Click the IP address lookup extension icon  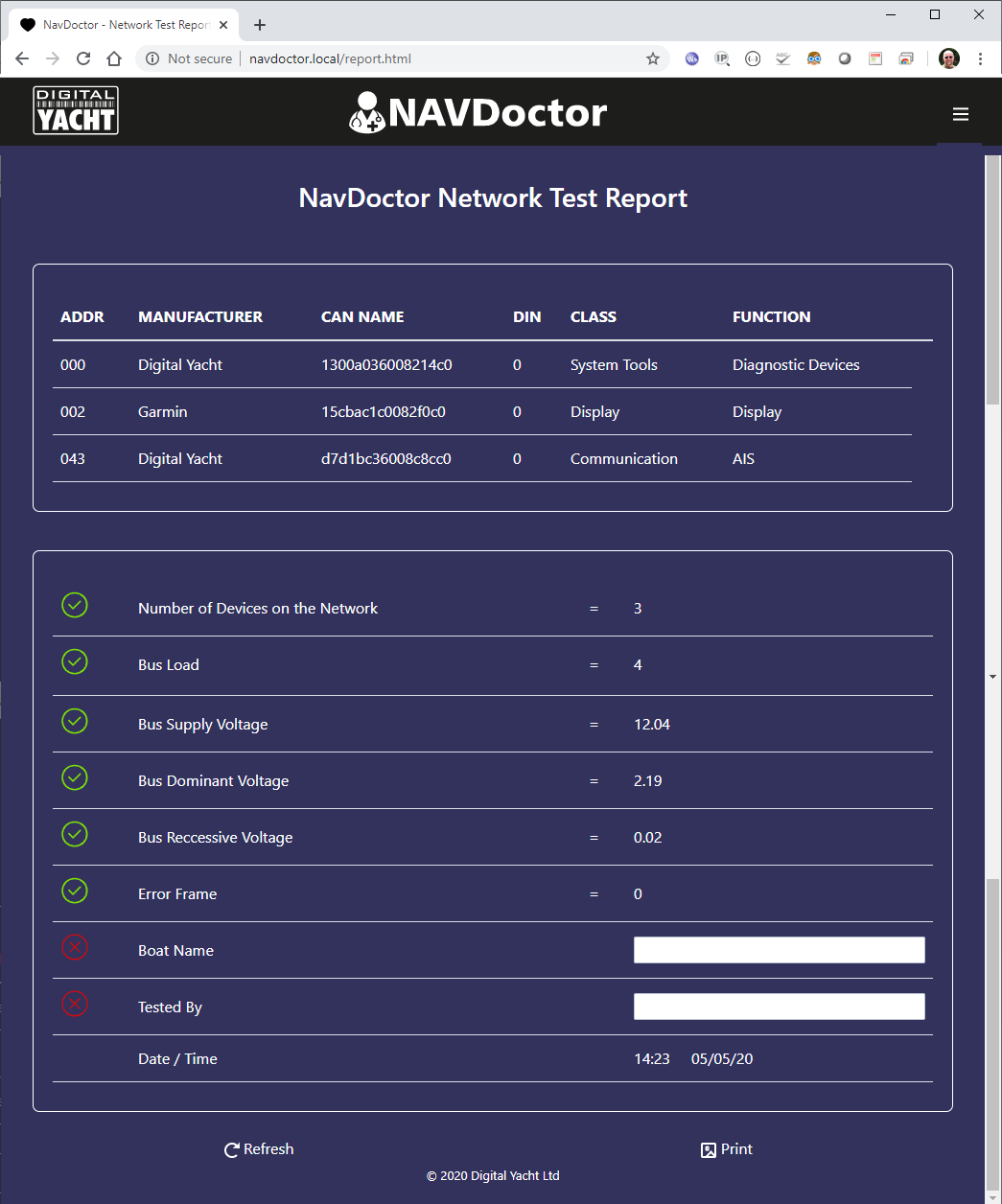tap(722, 58)
